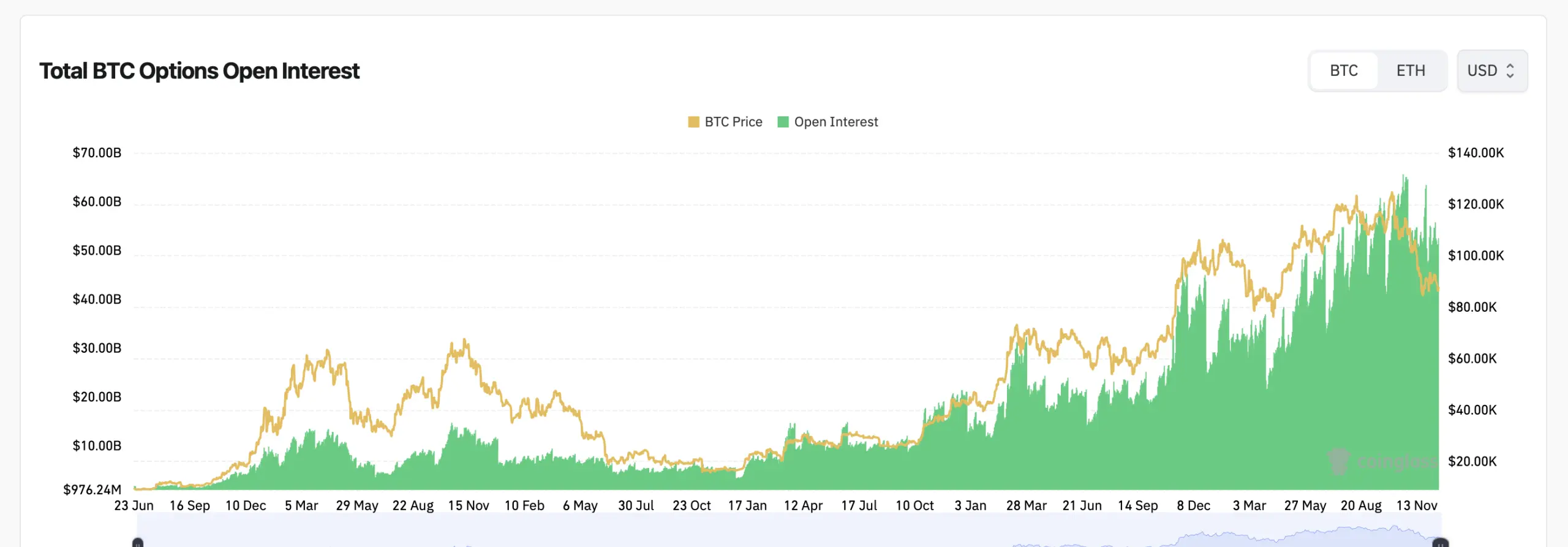Expand the USD unit selector options
The height and width of the screenshot is (547, 1568).
[1492, 70]
